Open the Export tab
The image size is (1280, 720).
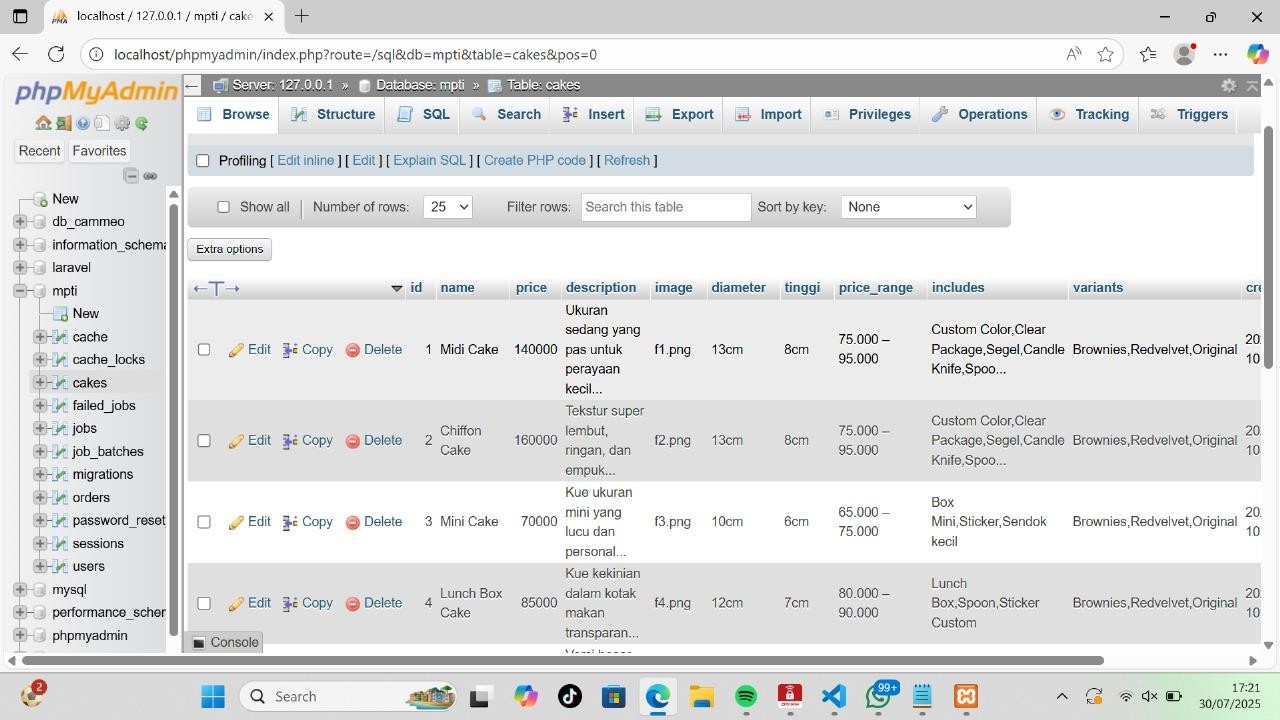(x=680, y=115)
